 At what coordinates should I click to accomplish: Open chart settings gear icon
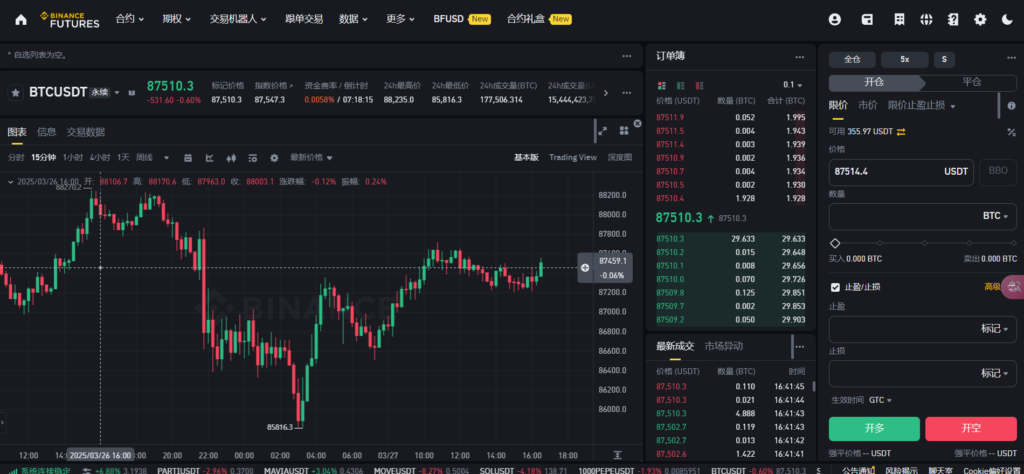[274, 157]
